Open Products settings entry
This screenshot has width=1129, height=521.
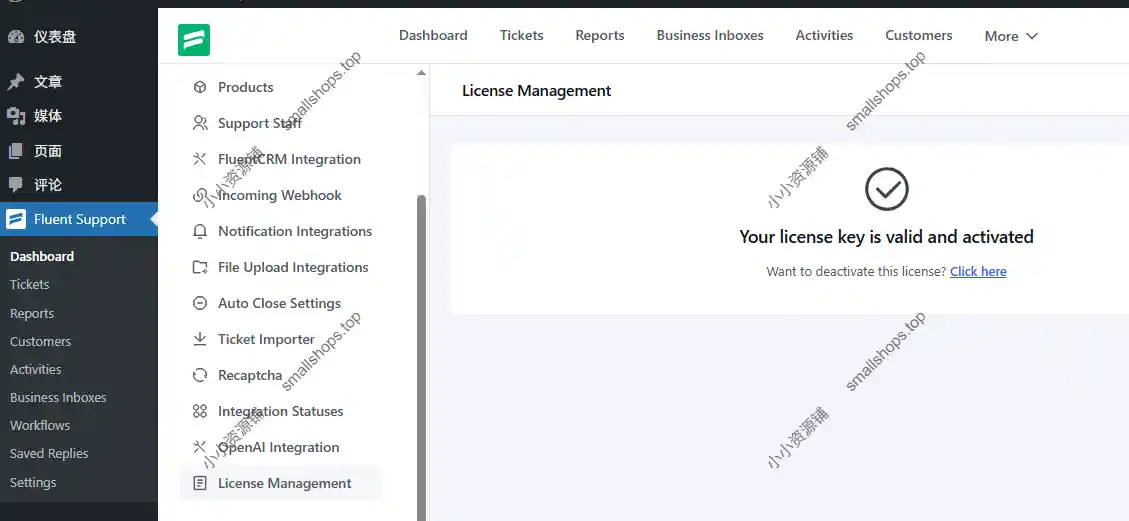(281, 87)
